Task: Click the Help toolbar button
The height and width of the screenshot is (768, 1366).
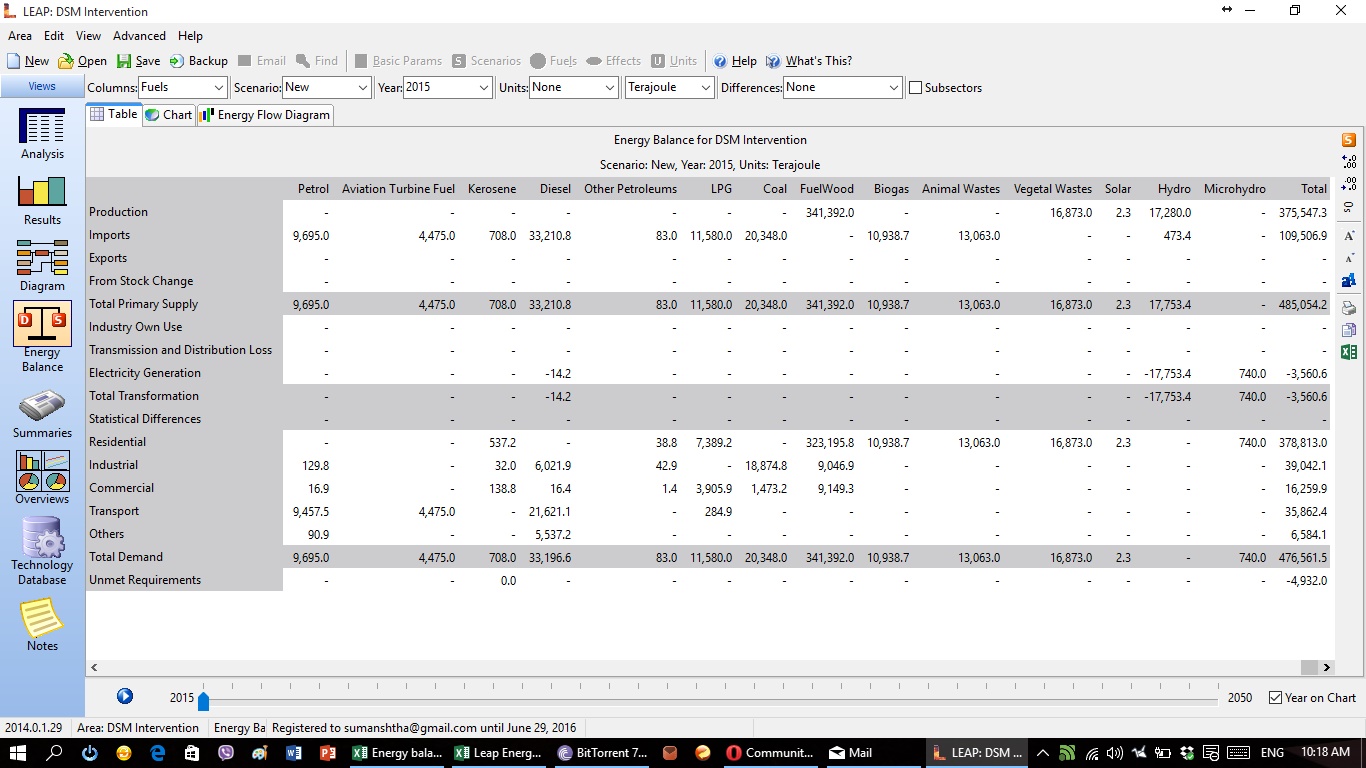Action: click(x=735, y=61)
